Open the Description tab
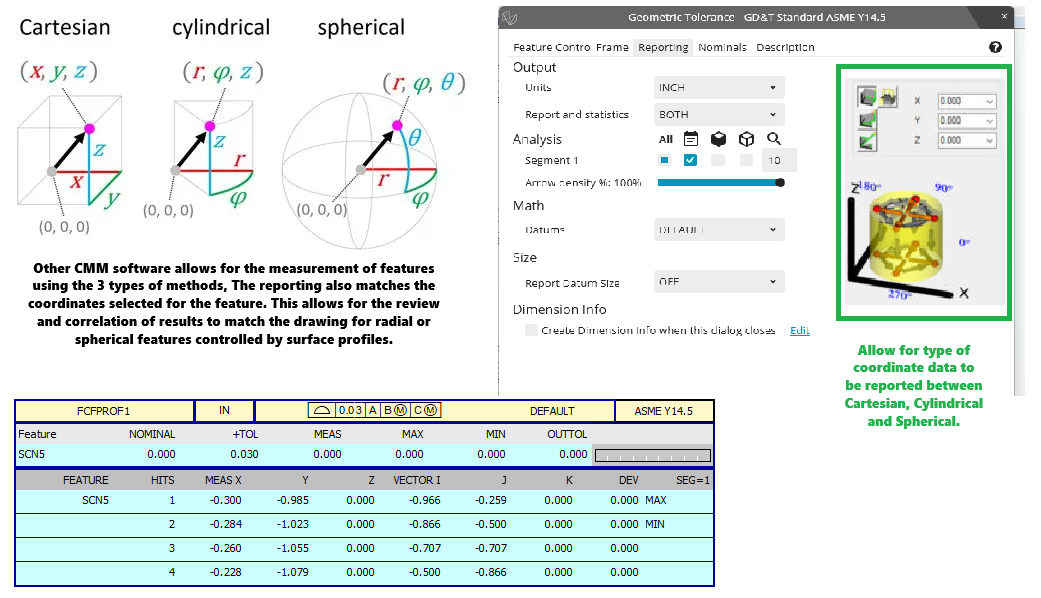The width and height of the screenshot is (1041, 598). [x=785, y=47]
